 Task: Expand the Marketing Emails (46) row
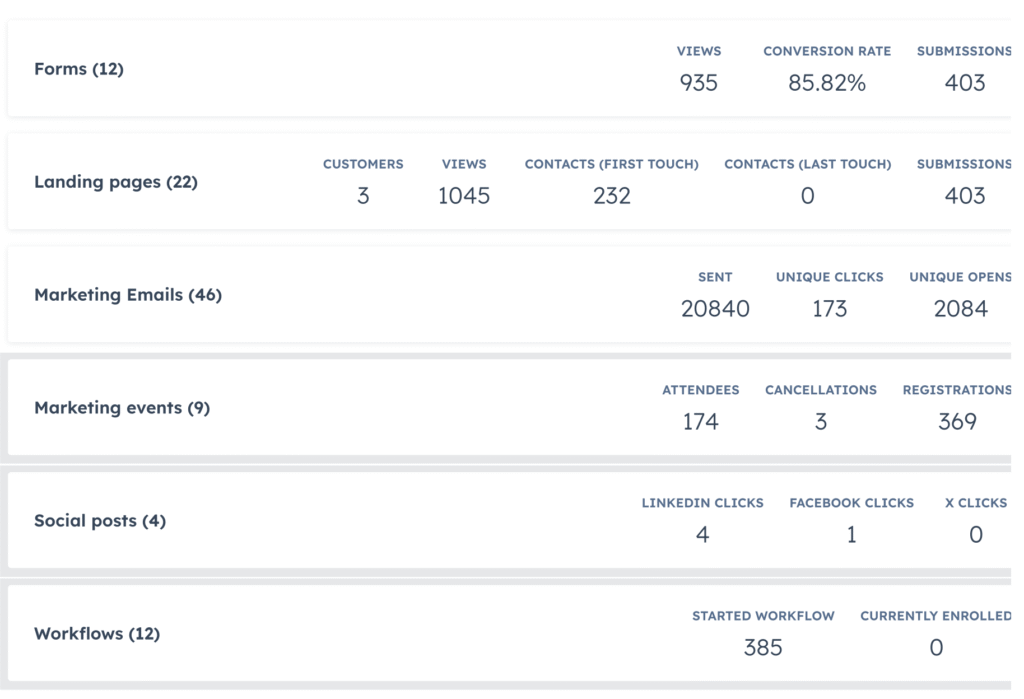tap(127, 295)
